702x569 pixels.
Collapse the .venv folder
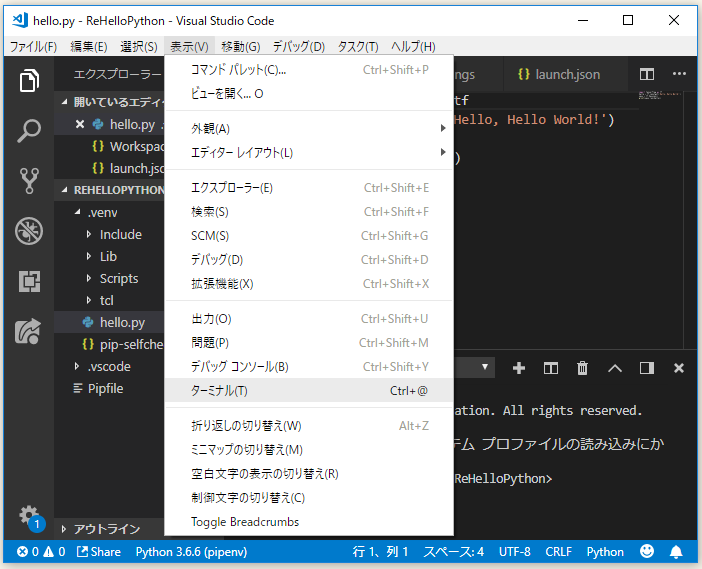(78, 212)
